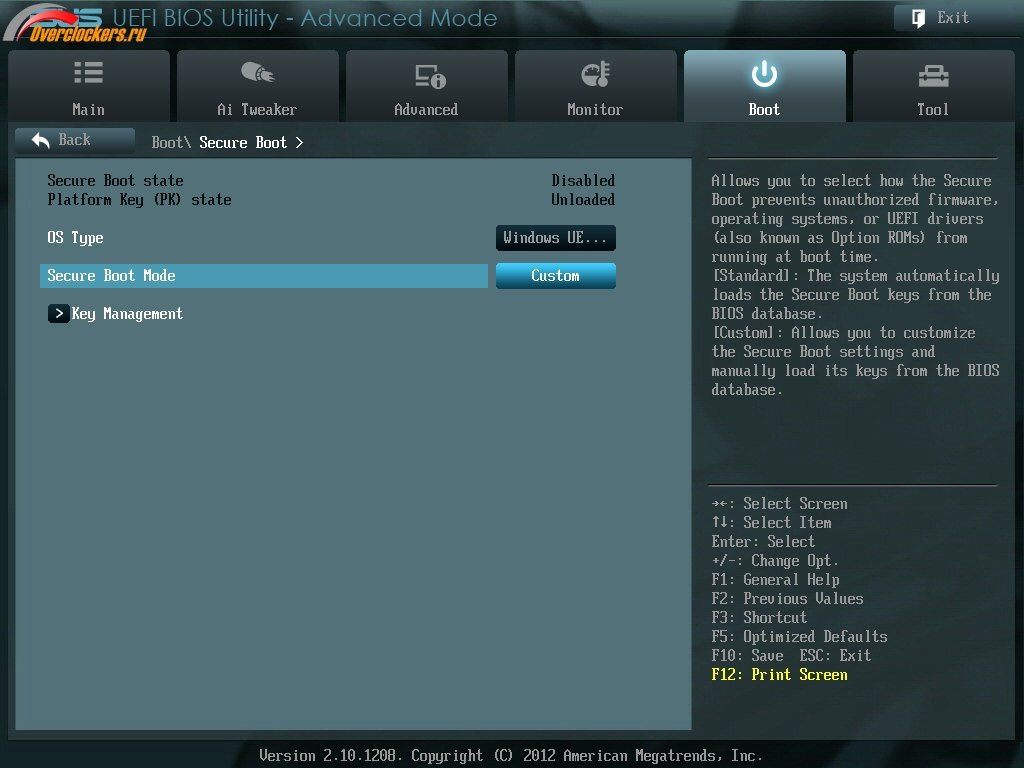Click the Select Screen arrows hint
The height and width of the screenshot is (768, 1024).
click(779, 504)
